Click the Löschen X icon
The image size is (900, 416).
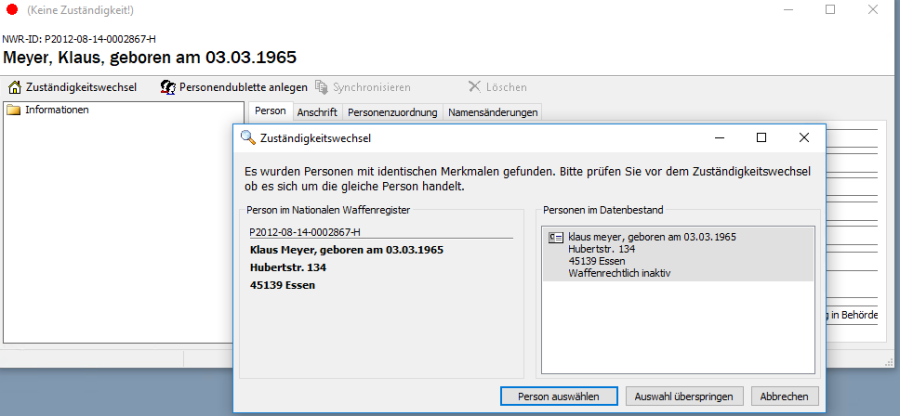(474, 87)
